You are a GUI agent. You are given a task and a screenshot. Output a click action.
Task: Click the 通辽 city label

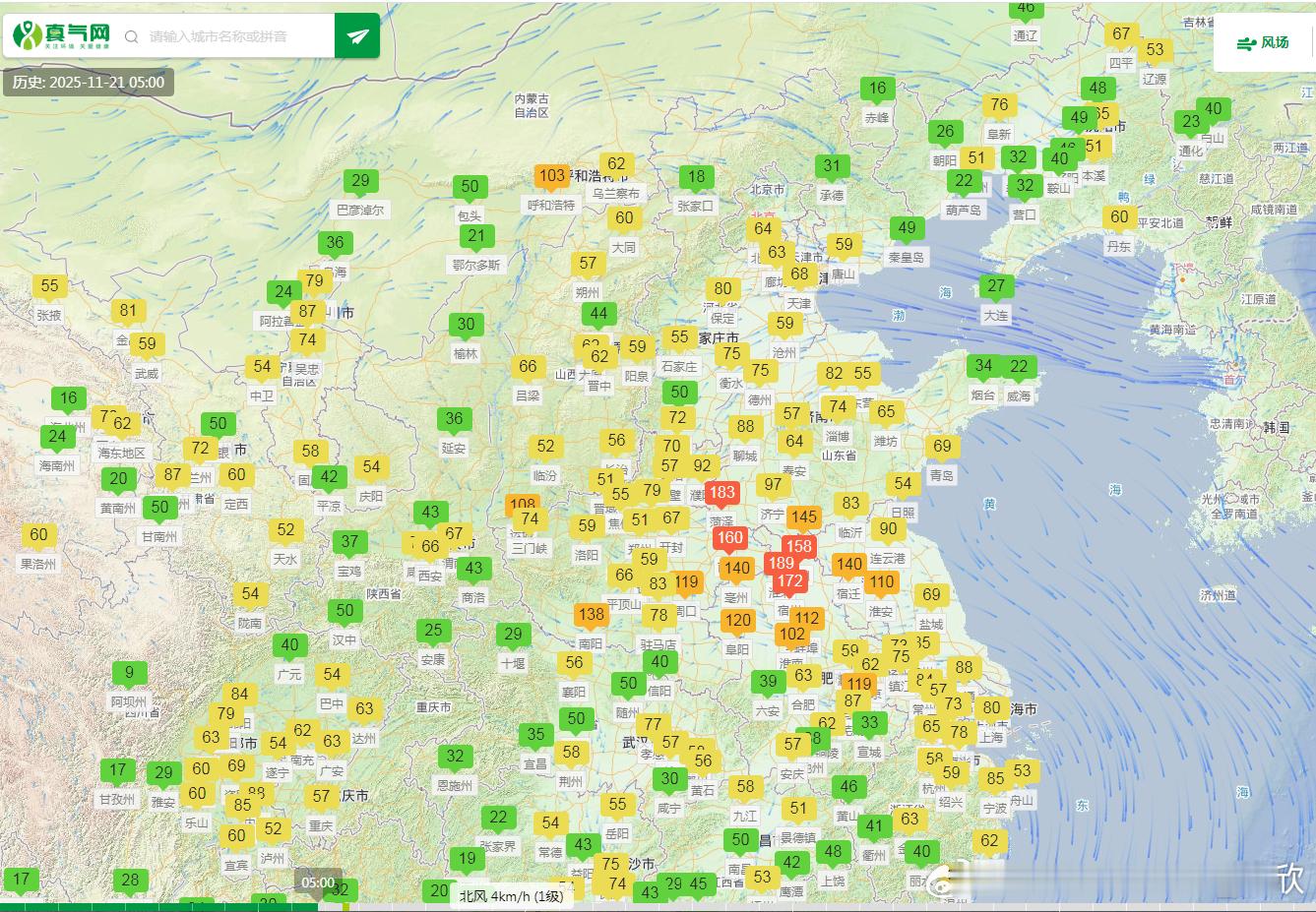pos(1026,35)
